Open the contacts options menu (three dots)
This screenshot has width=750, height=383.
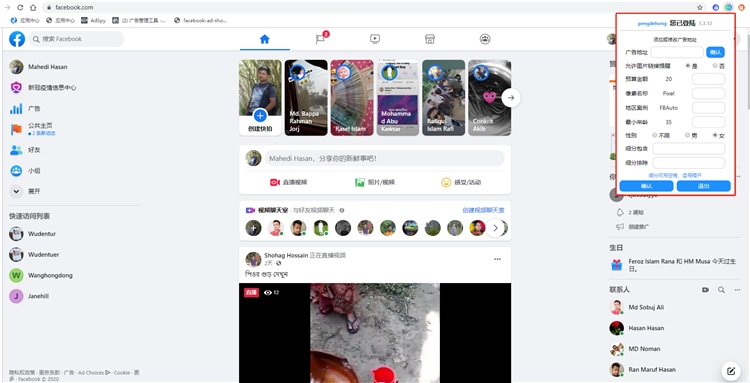pos(738,290)
